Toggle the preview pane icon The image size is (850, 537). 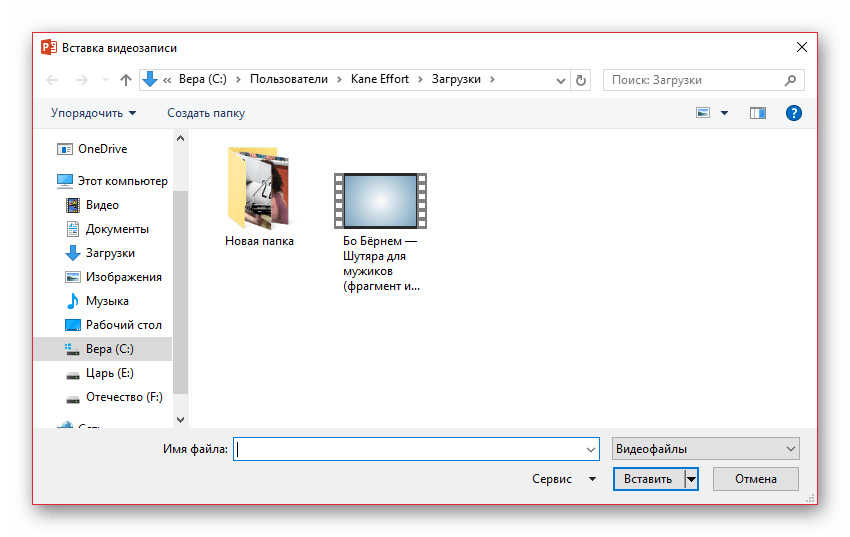(757, 114)
